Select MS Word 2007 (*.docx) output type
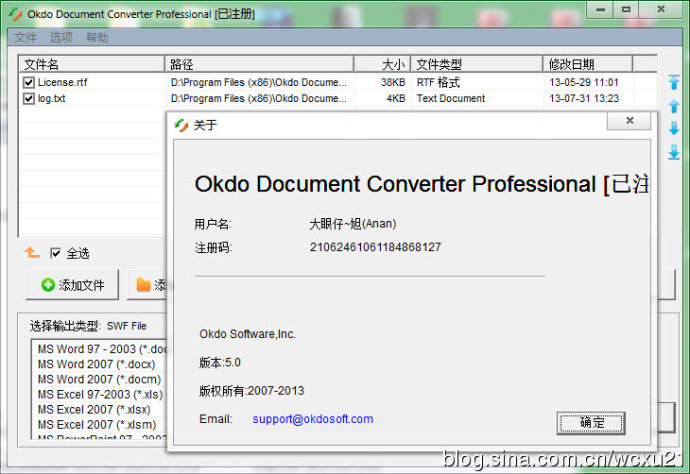 96,364
